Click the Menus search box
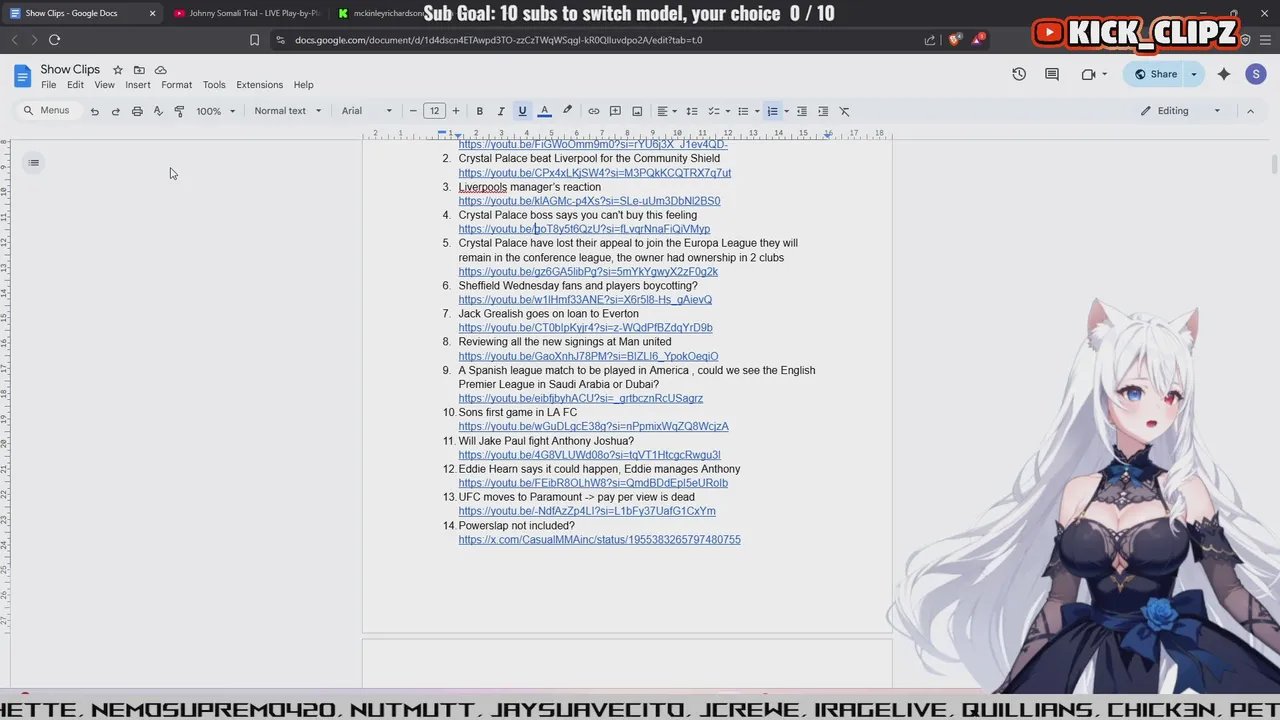Image resolution: width=1280 pixels, height=720 pixels. [47, 111]
